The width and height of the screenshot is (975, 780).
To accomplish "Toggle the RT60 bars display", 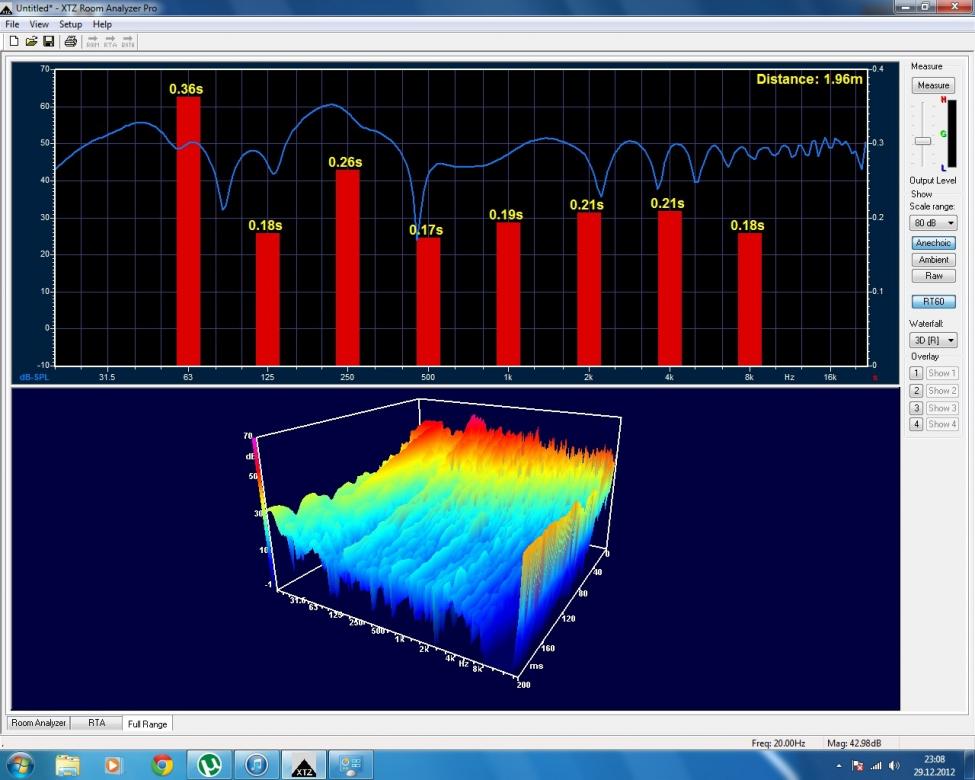I will tap(933, 301).
